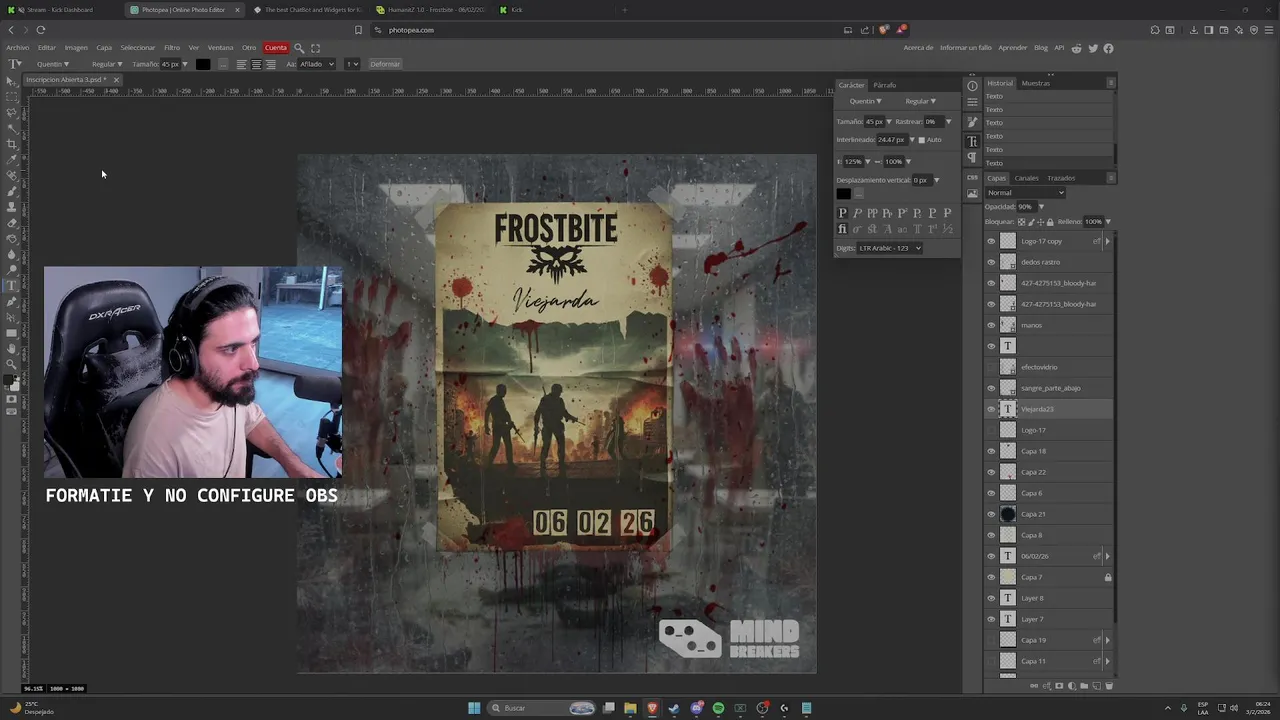This screenshot has height=720, width=1280.
Task: Show the efectovidrio layer
Action: coord(991,367)
